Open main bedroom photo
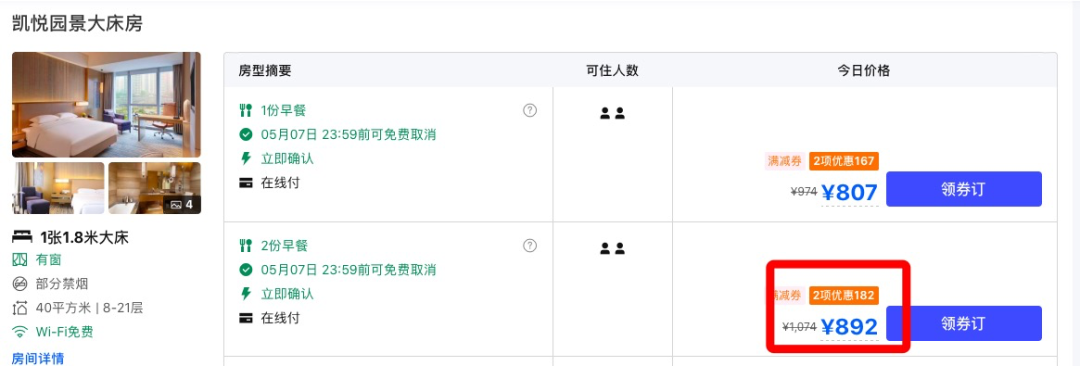This screenshot has height=366, width=1080. [x=107, y=105]
